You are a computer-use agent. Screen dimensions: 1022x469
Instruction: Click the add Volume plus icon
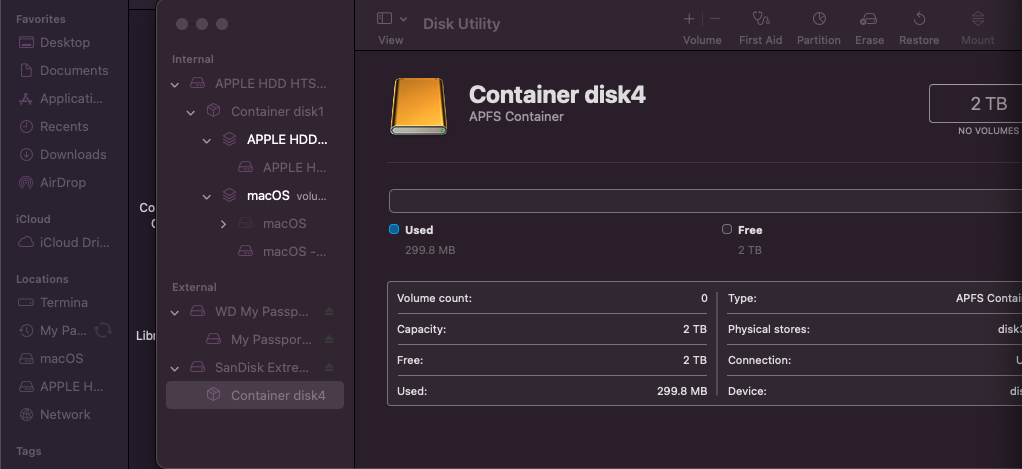(x=689, y=19)
